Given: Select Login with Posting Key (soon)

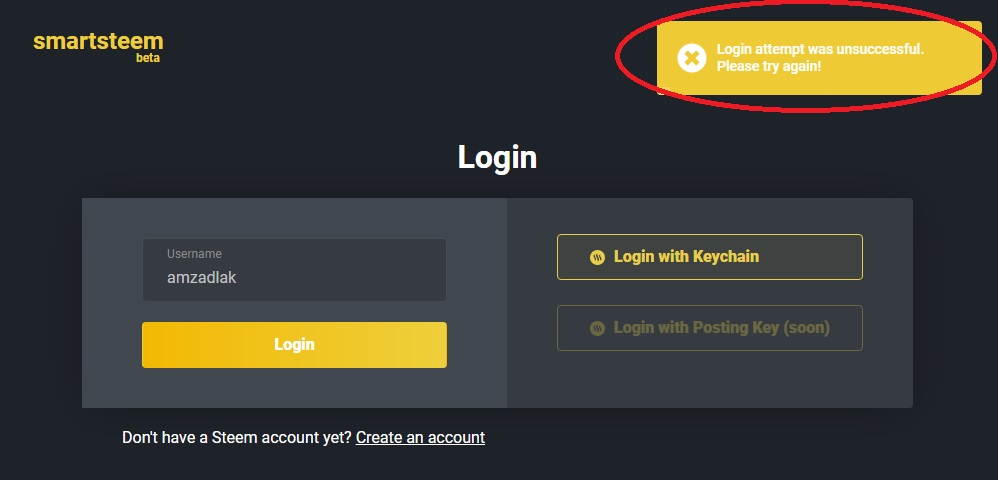Looking at the screenshot, I should (709, 328).
